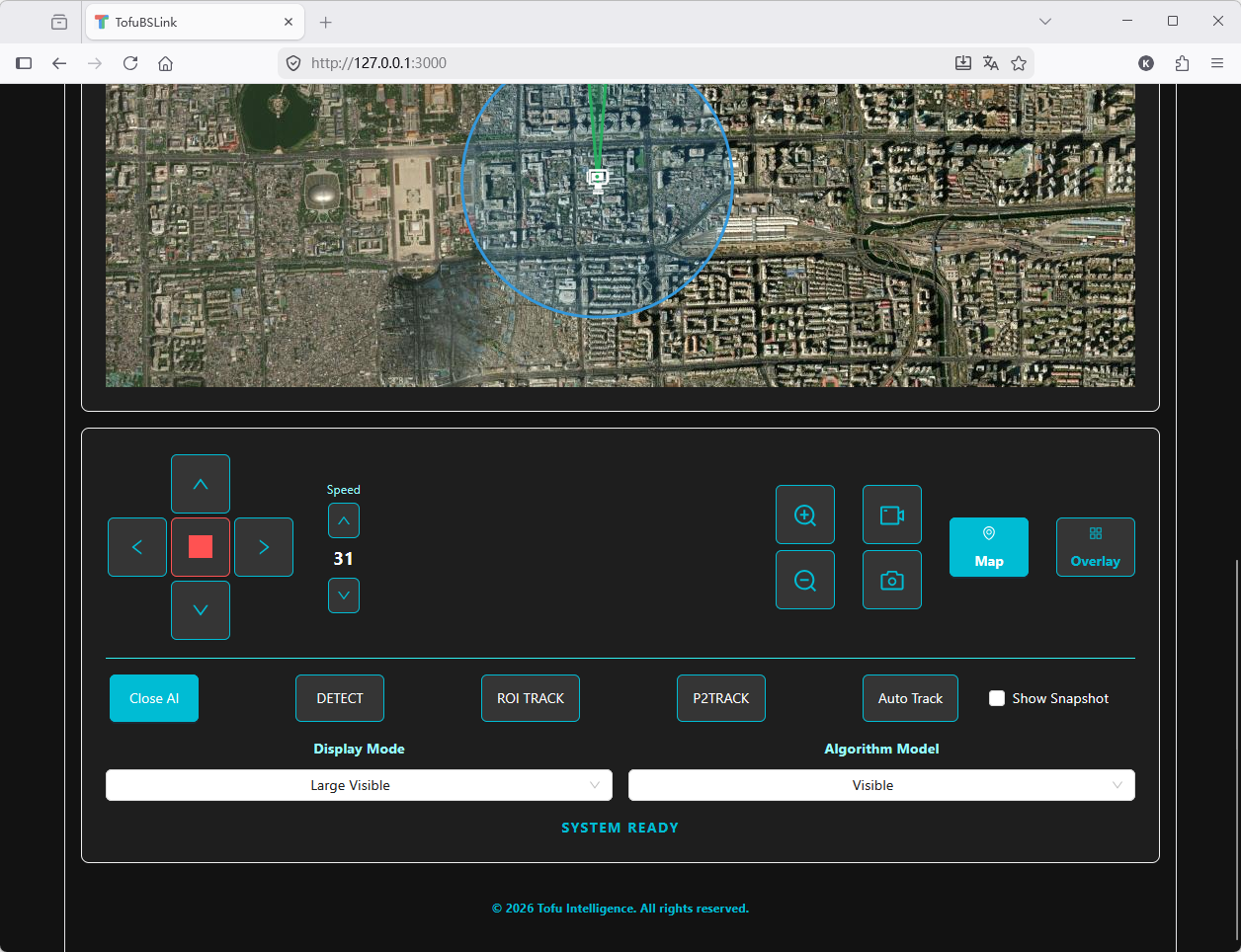Enable the Show Snapshot checkbox
Screen dimensions: 1241x952
click(997, 698)
